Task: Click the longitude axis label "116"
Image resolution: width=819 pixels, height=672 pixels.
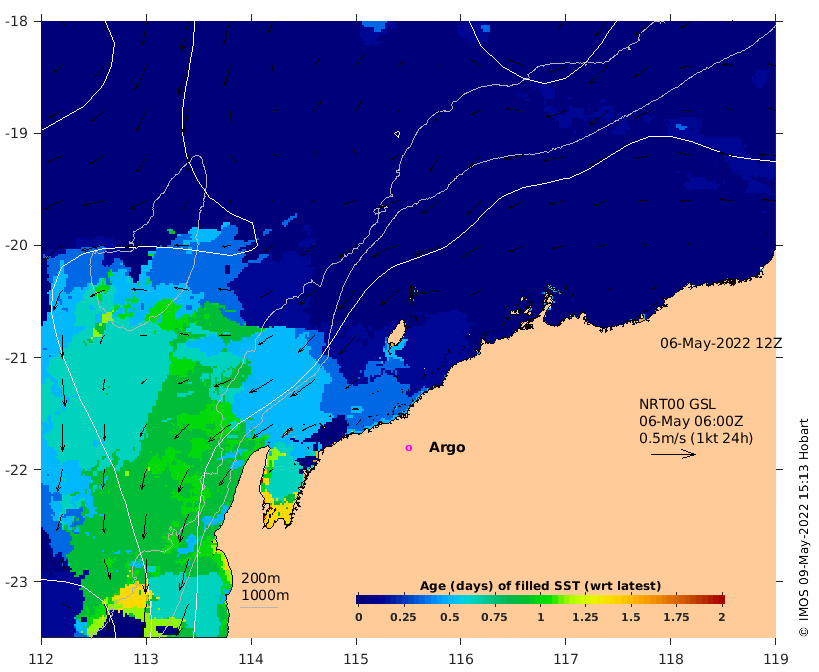Action: [461, 659]
